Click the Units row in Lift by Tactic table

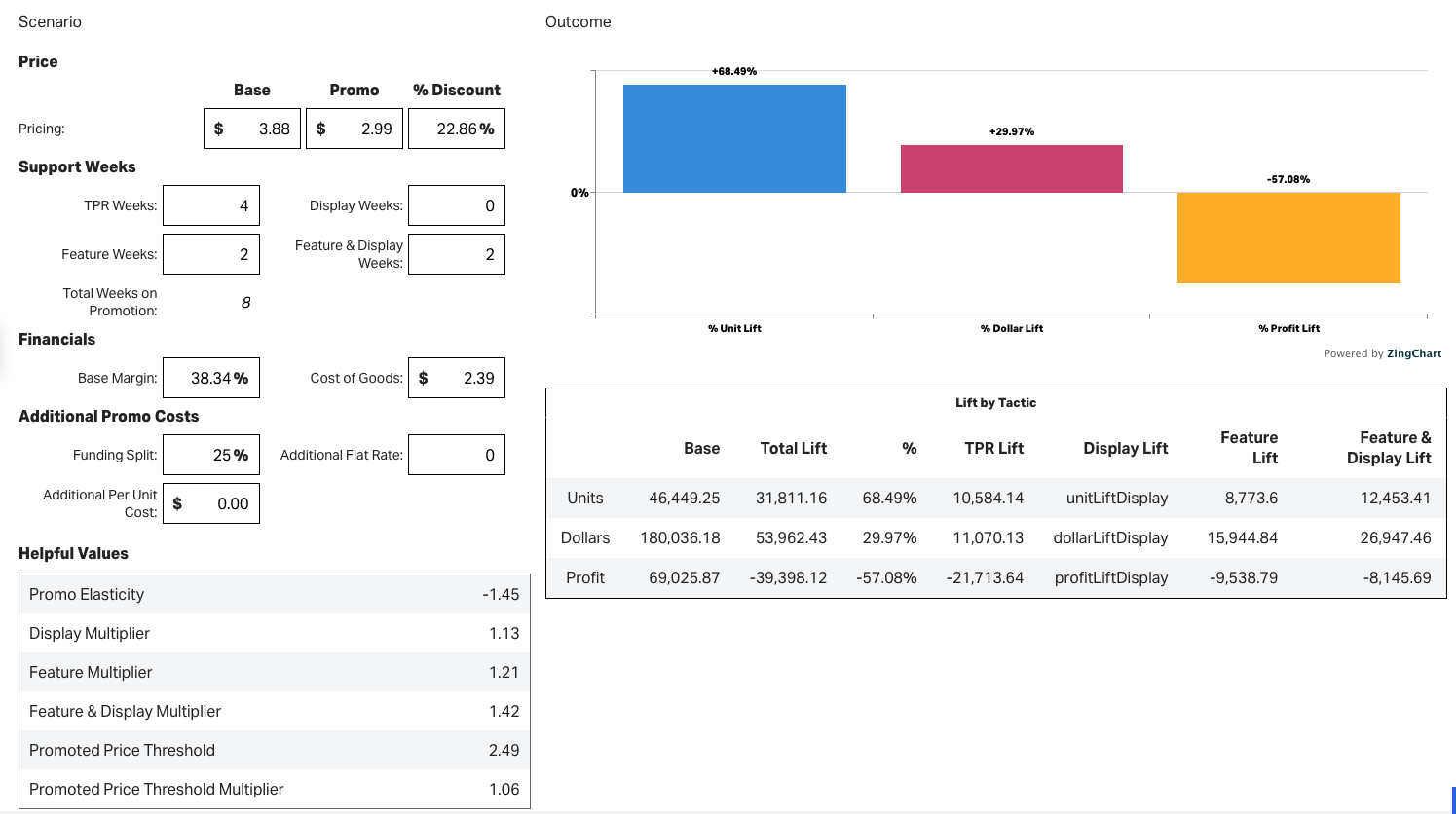pos(996,498)
